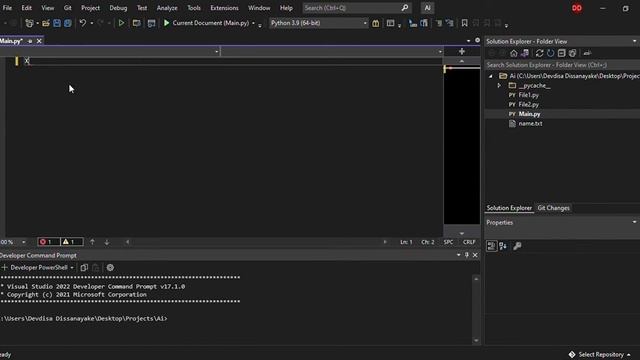
Task: Select File1.py in Solution Explorer
Action: pos(528,95)
